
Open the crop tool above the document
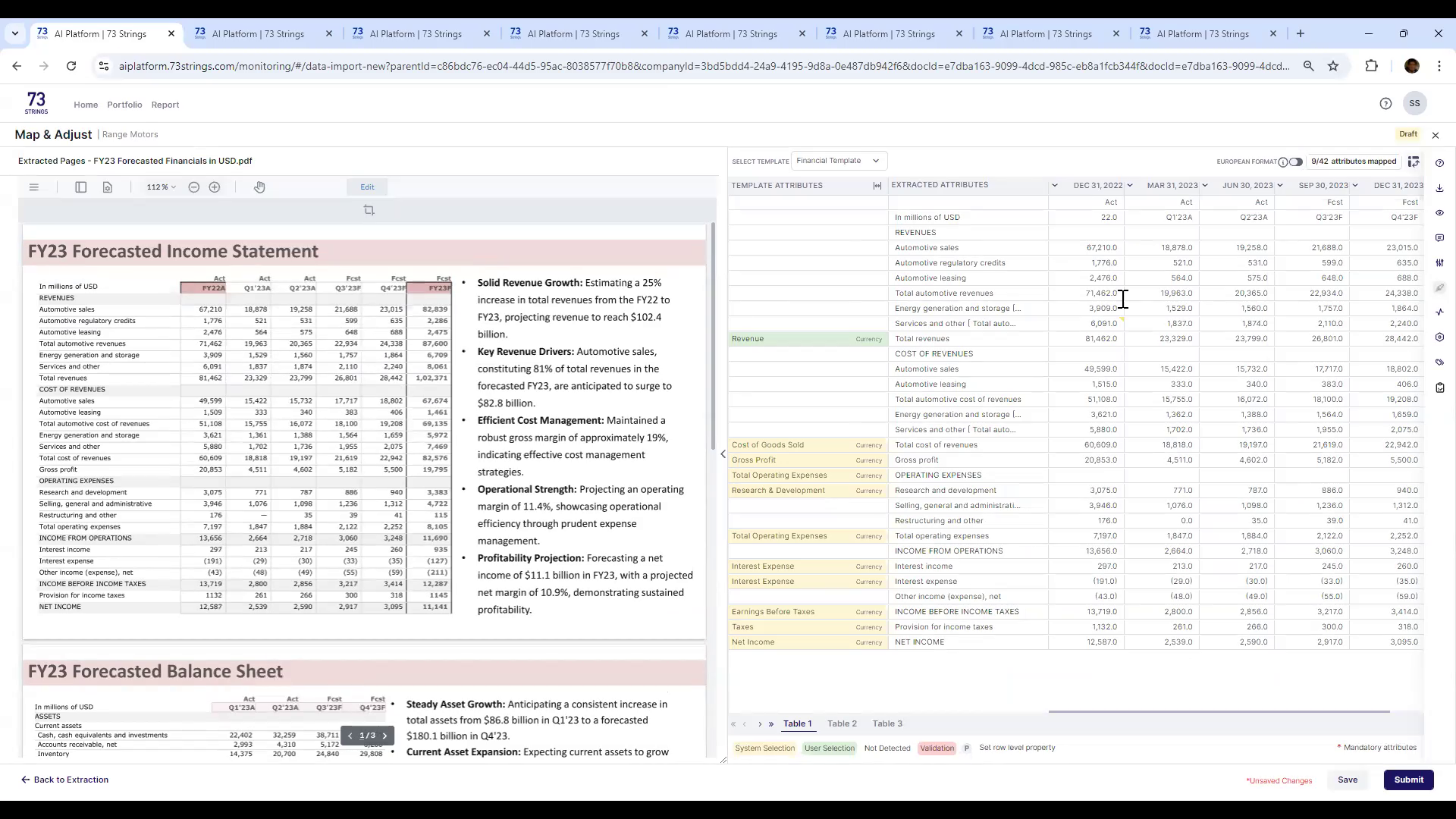click(x=369, y=210)
